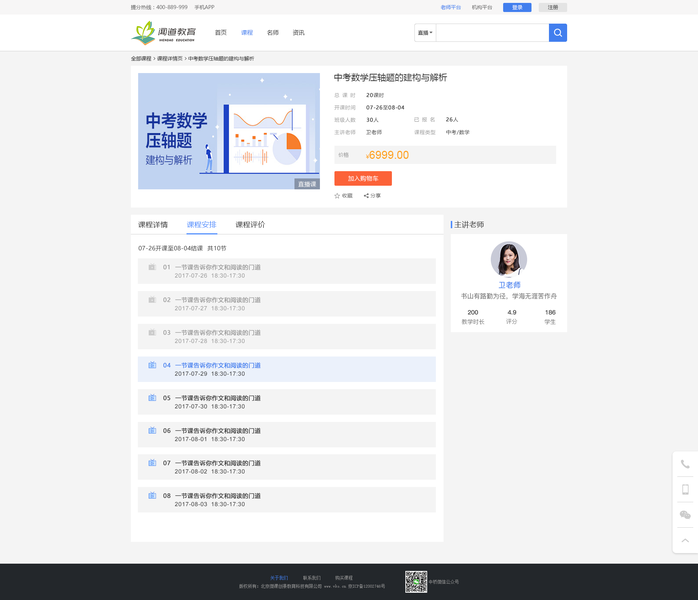Viewport: 698px width, 600px height.
Task: Click the blue search magnifier button
Action: click(557, 32)
